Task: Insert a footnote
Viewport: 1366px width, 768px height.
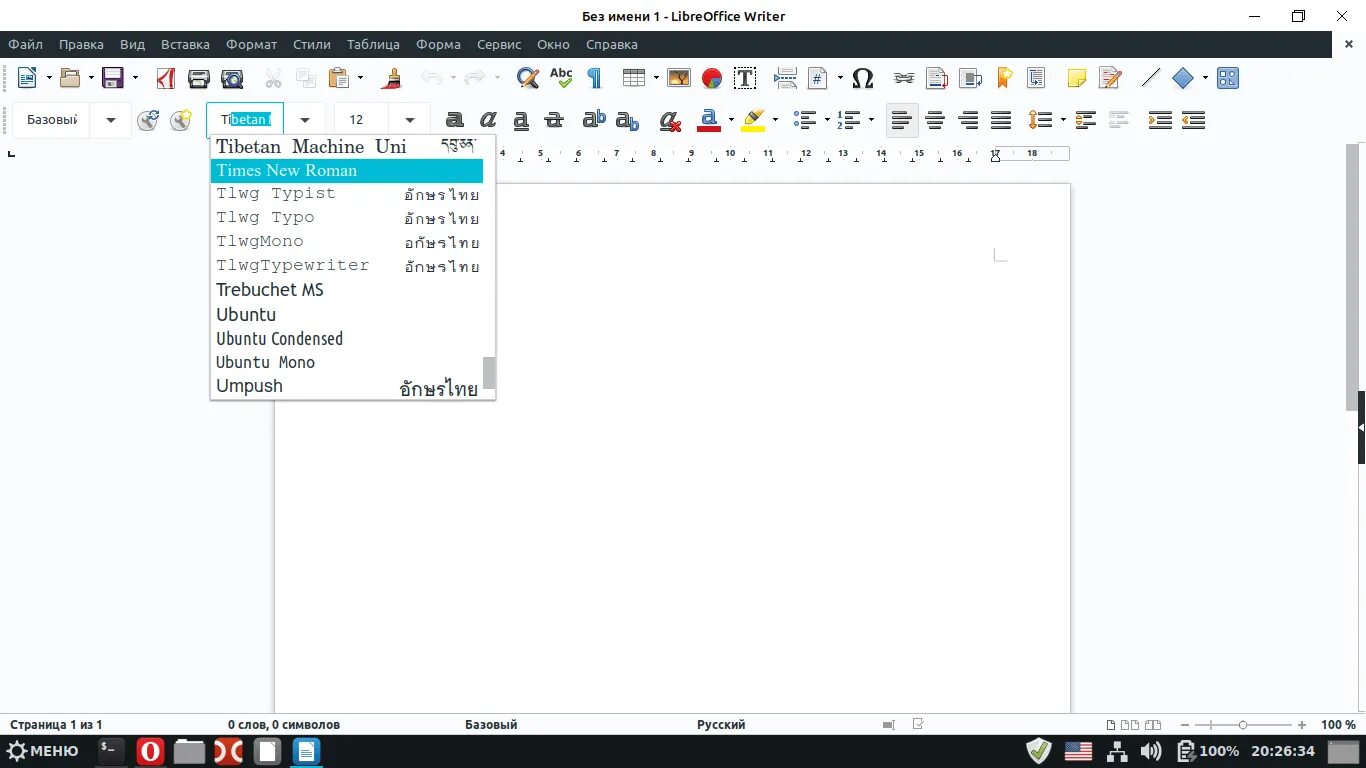Action: pyautogui.click(x=937, y=78)
